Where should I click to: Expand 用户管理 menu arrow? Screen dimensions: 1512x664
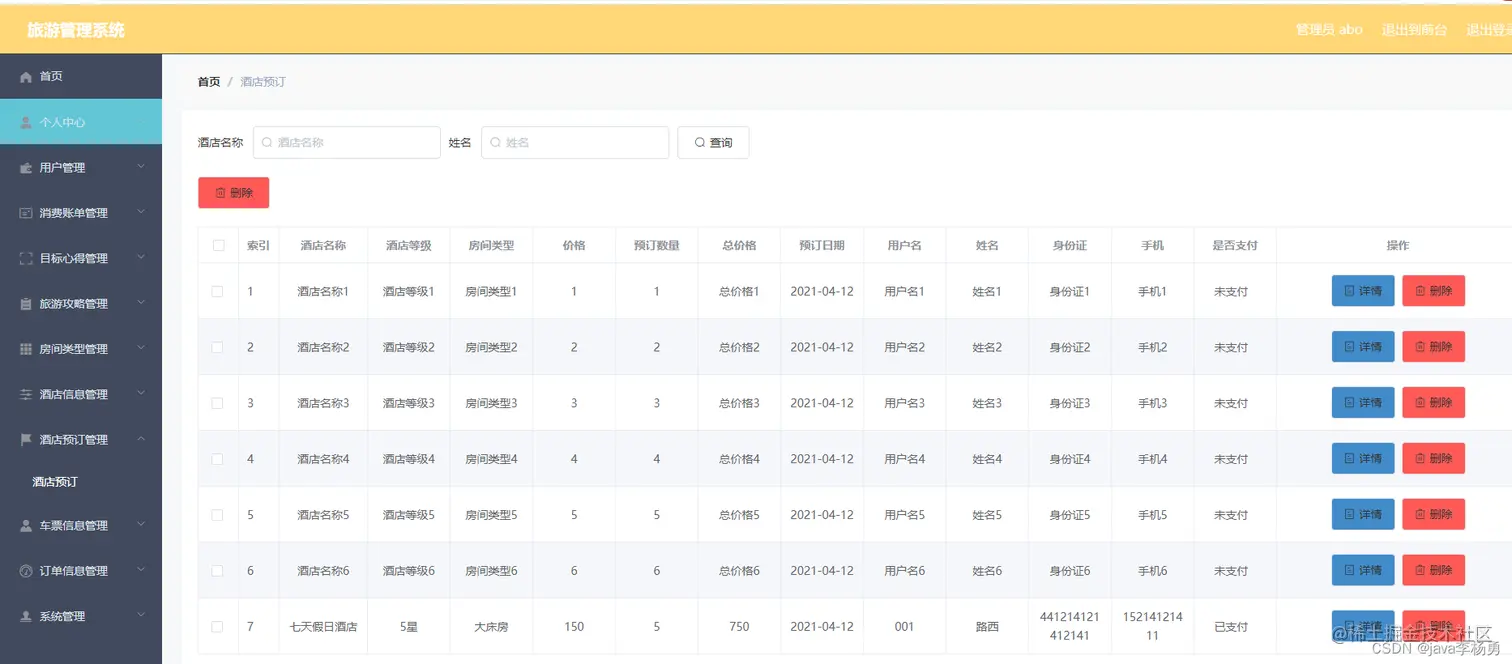141,167
